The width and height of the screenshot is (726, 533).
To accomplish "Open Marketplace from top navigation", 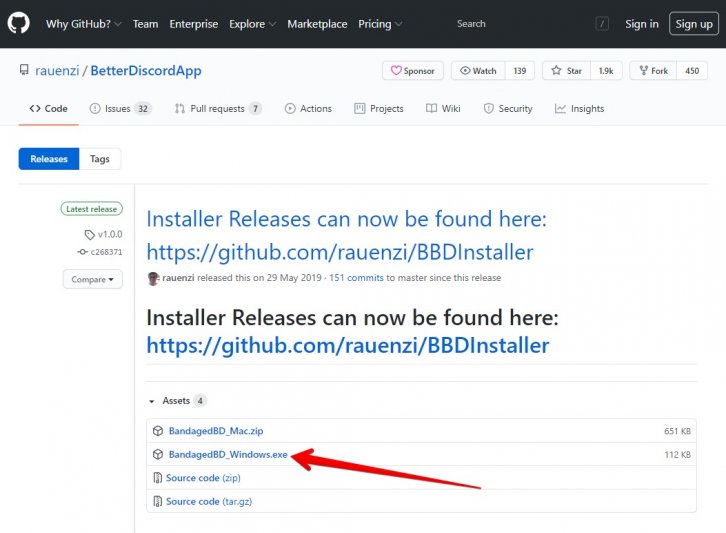I will tap(317, 24).
